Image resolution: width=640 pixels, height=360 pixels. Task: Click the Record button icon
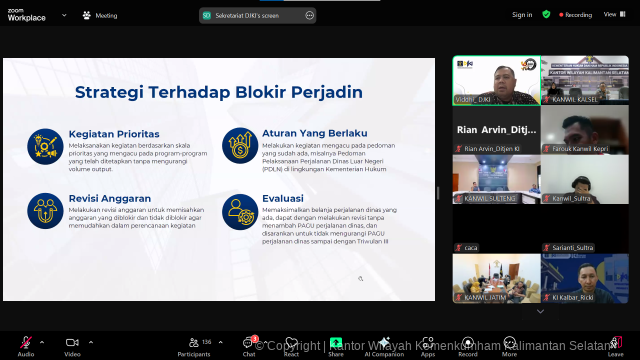tap(468, 342)
